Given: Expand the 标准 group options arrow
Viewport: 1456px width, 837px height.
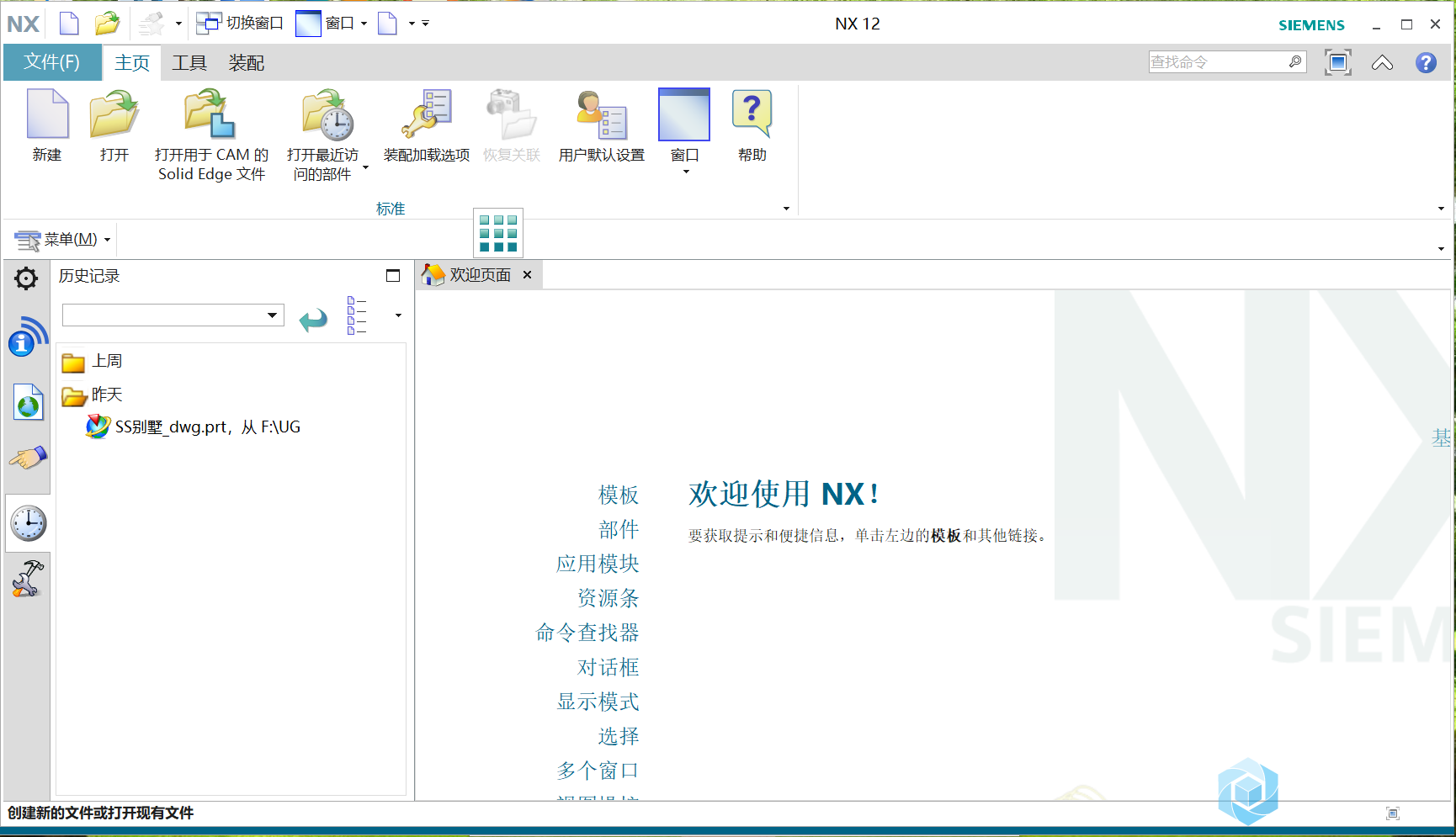Looking at the screenshot, I should [787, 209].
